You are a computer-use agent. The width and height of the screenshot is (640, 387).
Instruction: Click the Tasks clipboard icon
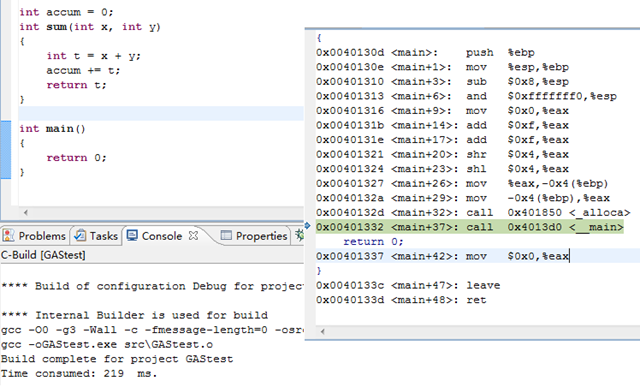80,235
